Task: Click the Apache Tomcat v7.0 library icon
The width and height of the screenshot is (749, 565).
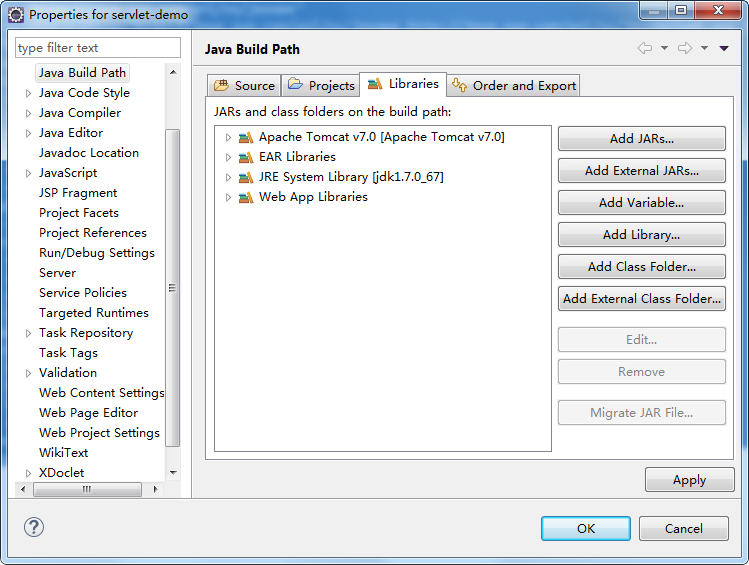Action: click(x=246, y=137)
